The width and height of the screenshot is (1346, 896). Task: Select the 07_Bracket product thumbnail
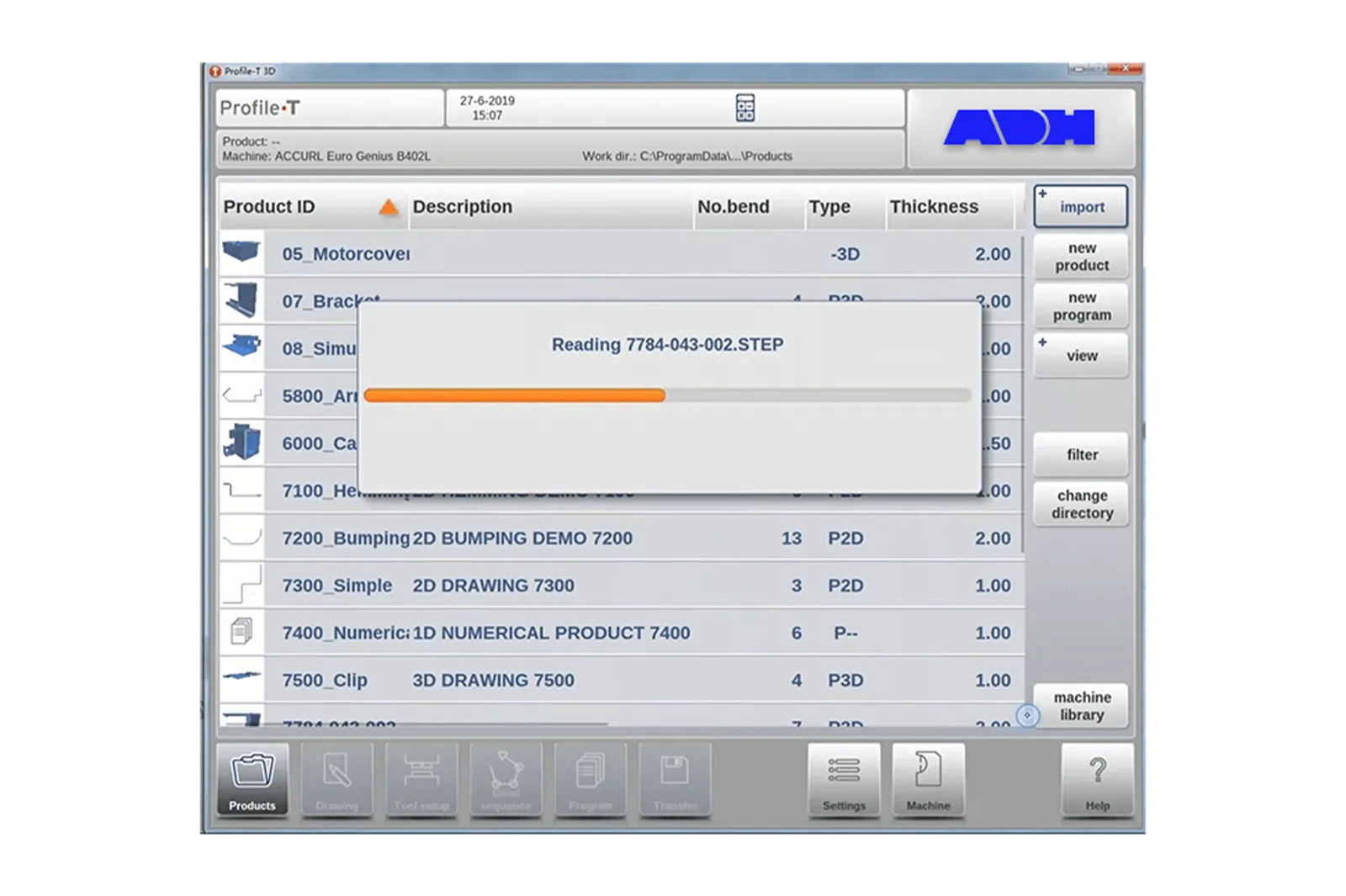[241, 300]
